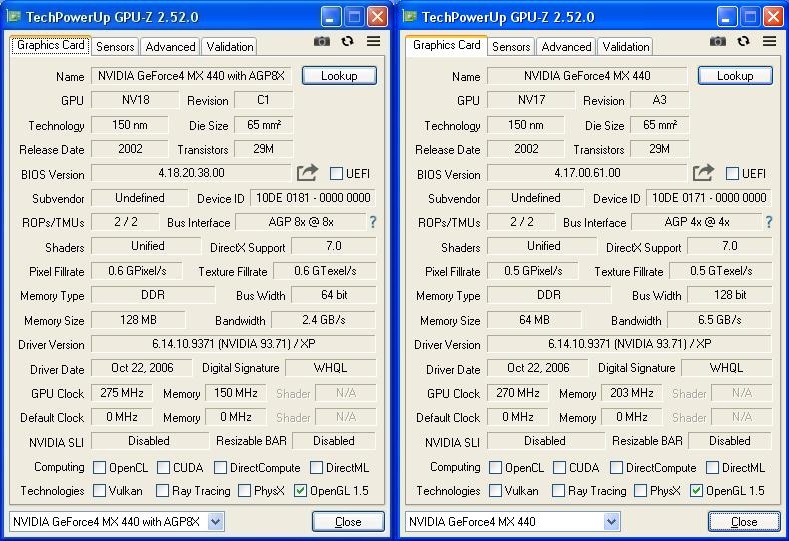This screenshot has width=789, height=541.
Task: Switch to the Advanced tab in the left window
Action: pyautogui.click(x=170, y=46)
